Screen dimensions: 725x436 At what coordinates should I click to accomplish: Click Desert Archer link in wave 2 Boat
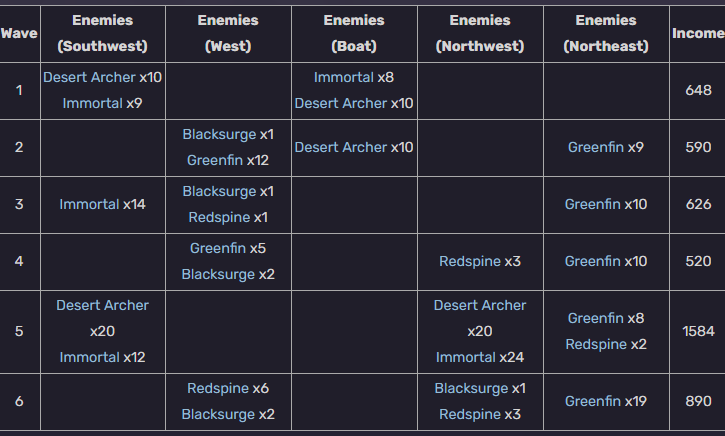pos(341,147)
